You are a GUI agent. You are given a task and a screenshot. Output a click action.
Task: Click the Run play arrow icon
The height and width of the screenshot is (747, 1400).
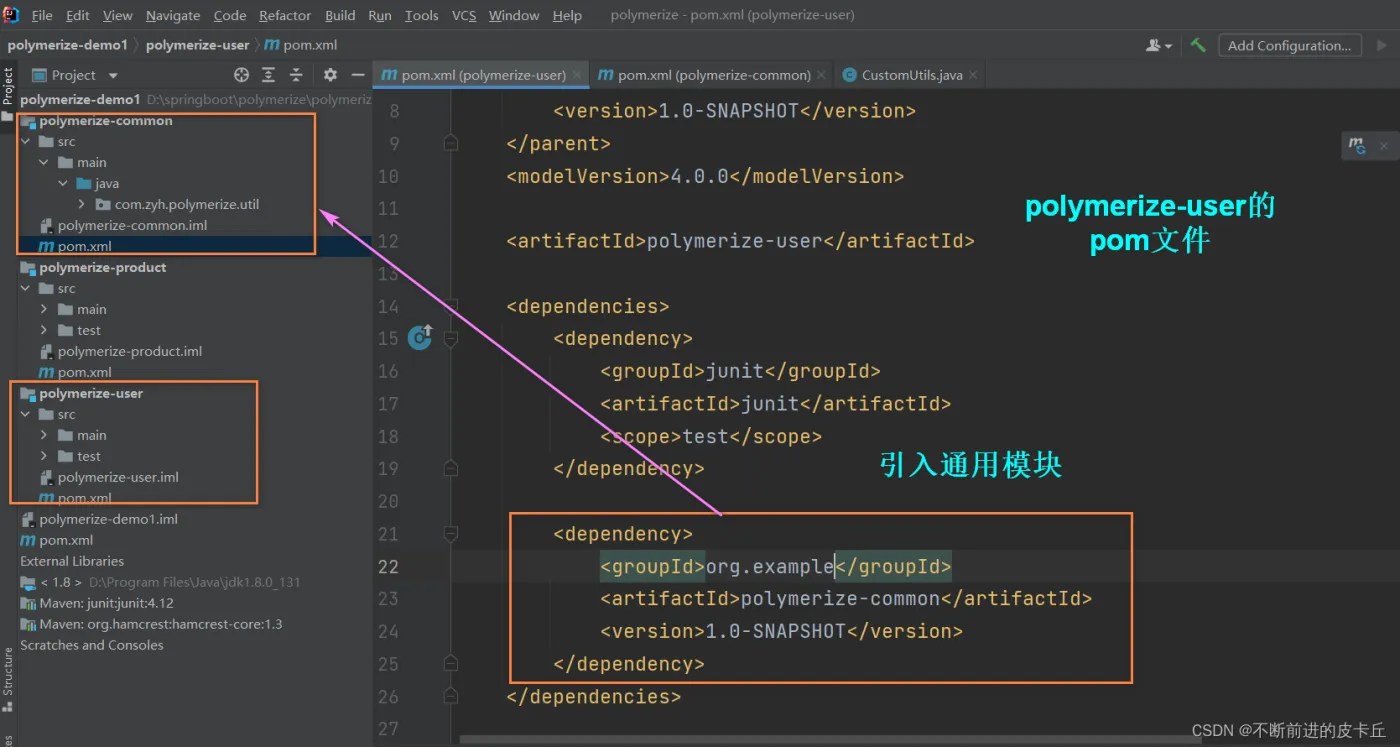pyautogui.click(x=1382, y=45)
